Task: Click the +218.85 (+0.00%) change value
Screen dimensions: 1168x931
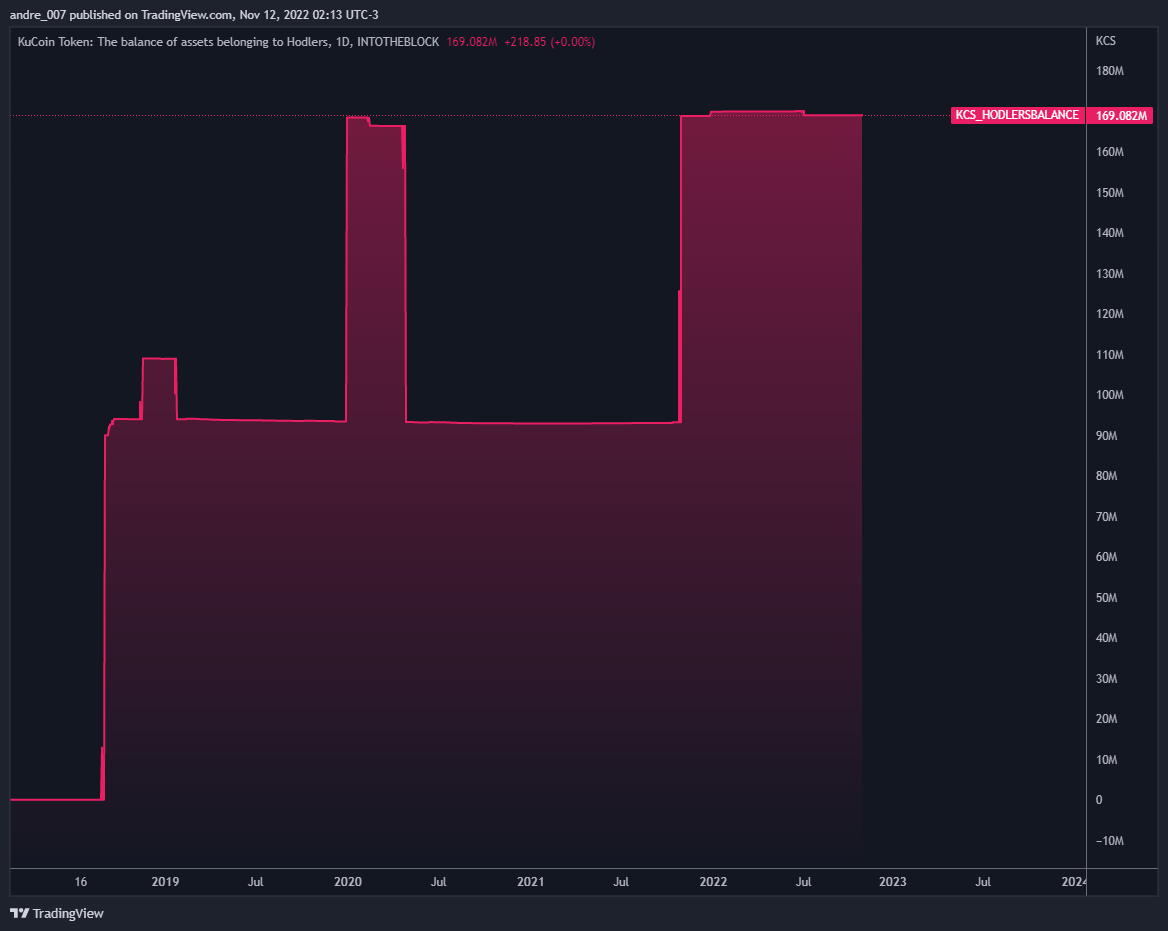Action: pyautogui.click(x=550, y=42)
